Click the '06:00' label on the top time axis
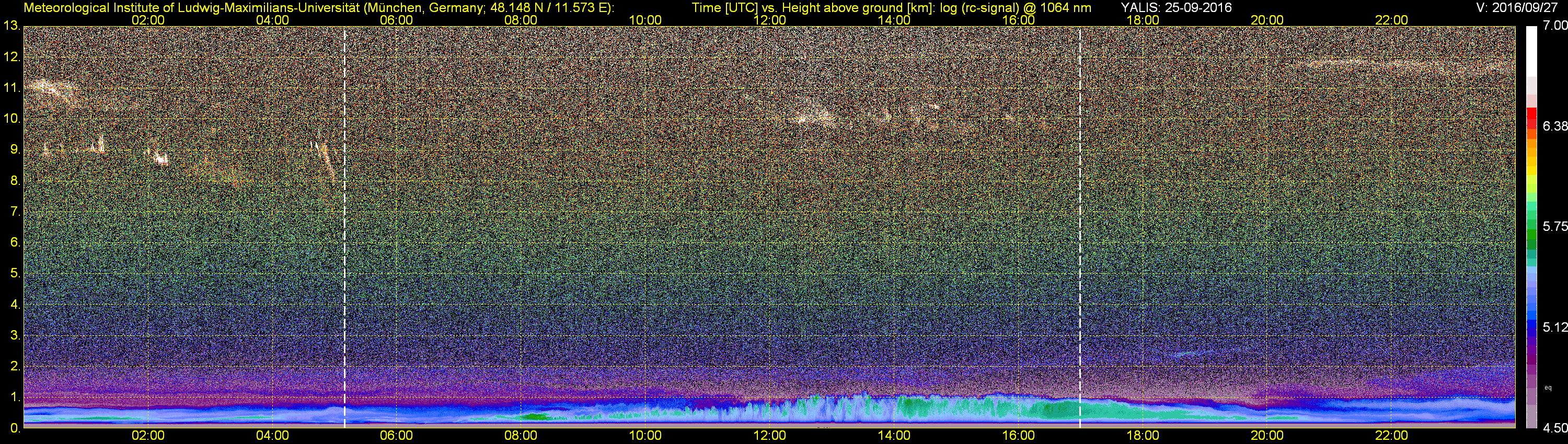The height and width of the screenshot is (444, 1568). (x=396, y=20)
